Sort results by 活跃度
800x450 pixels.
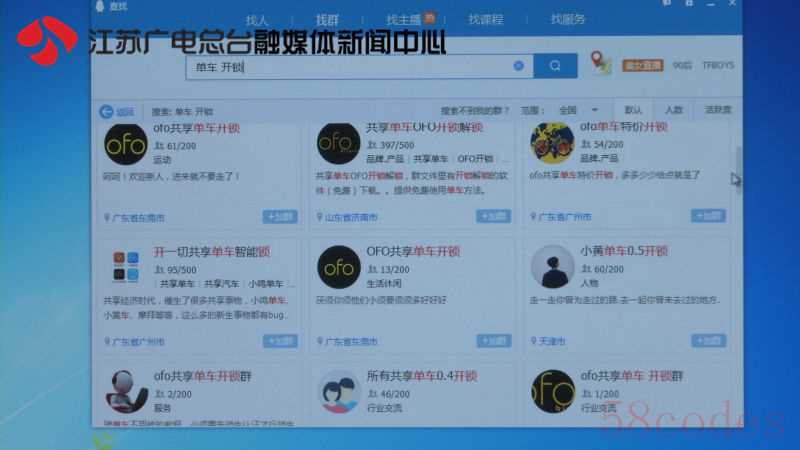click(718, 110)
